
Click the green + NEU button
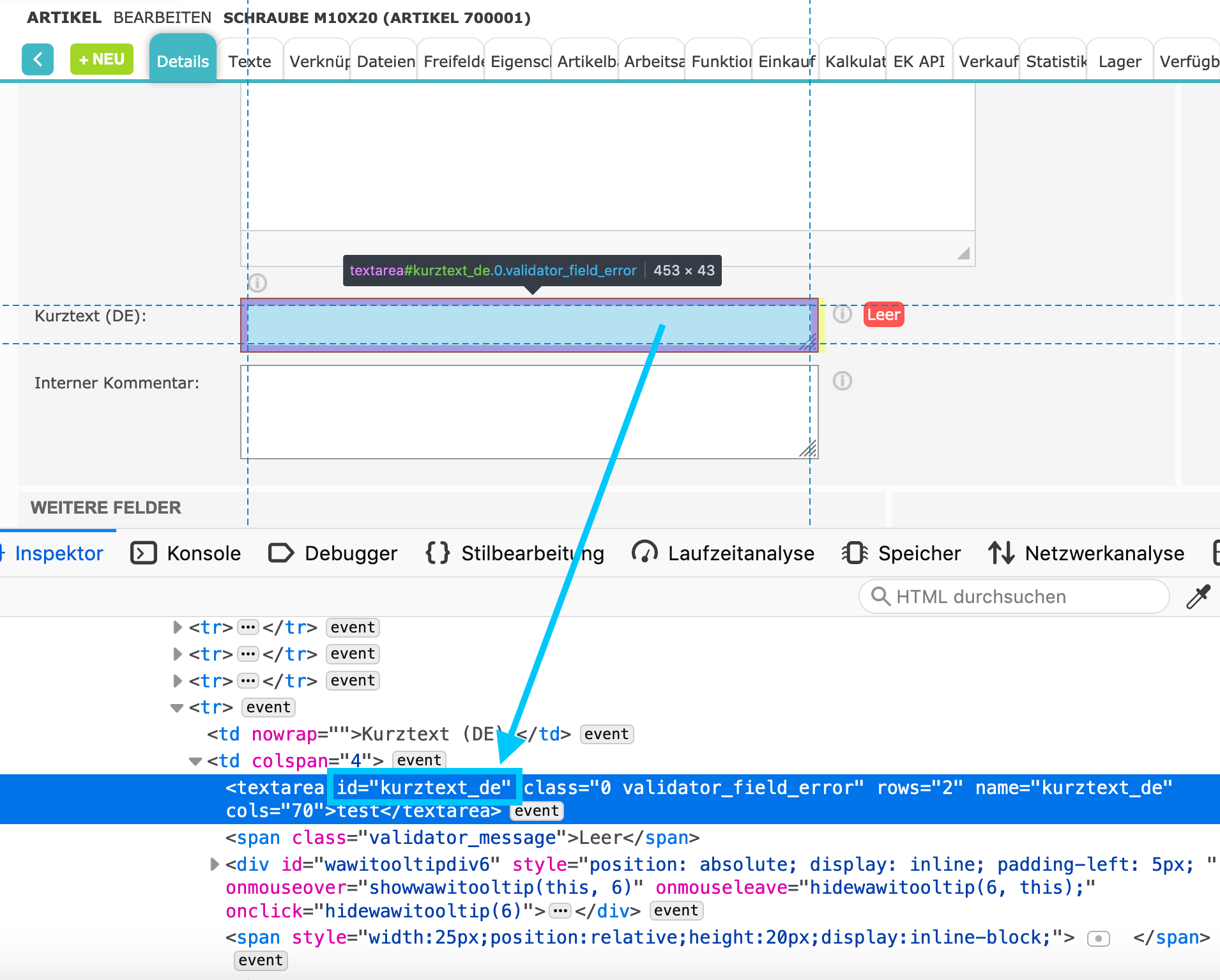point(102,59)
